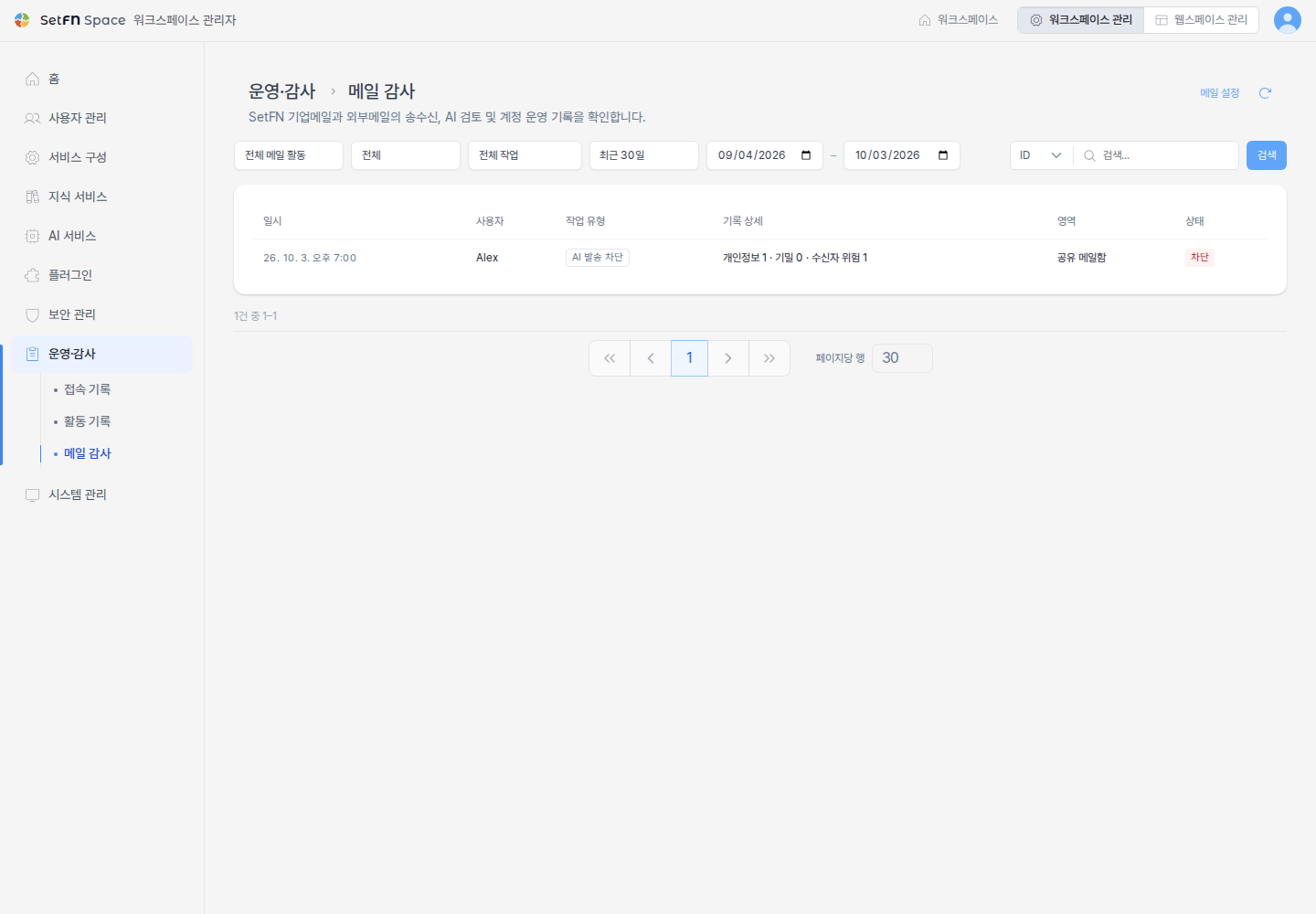The width and height of the screenshot is (1316, 914).
Task: Click the blue 검색 button
Action: tap(1267, 155)
